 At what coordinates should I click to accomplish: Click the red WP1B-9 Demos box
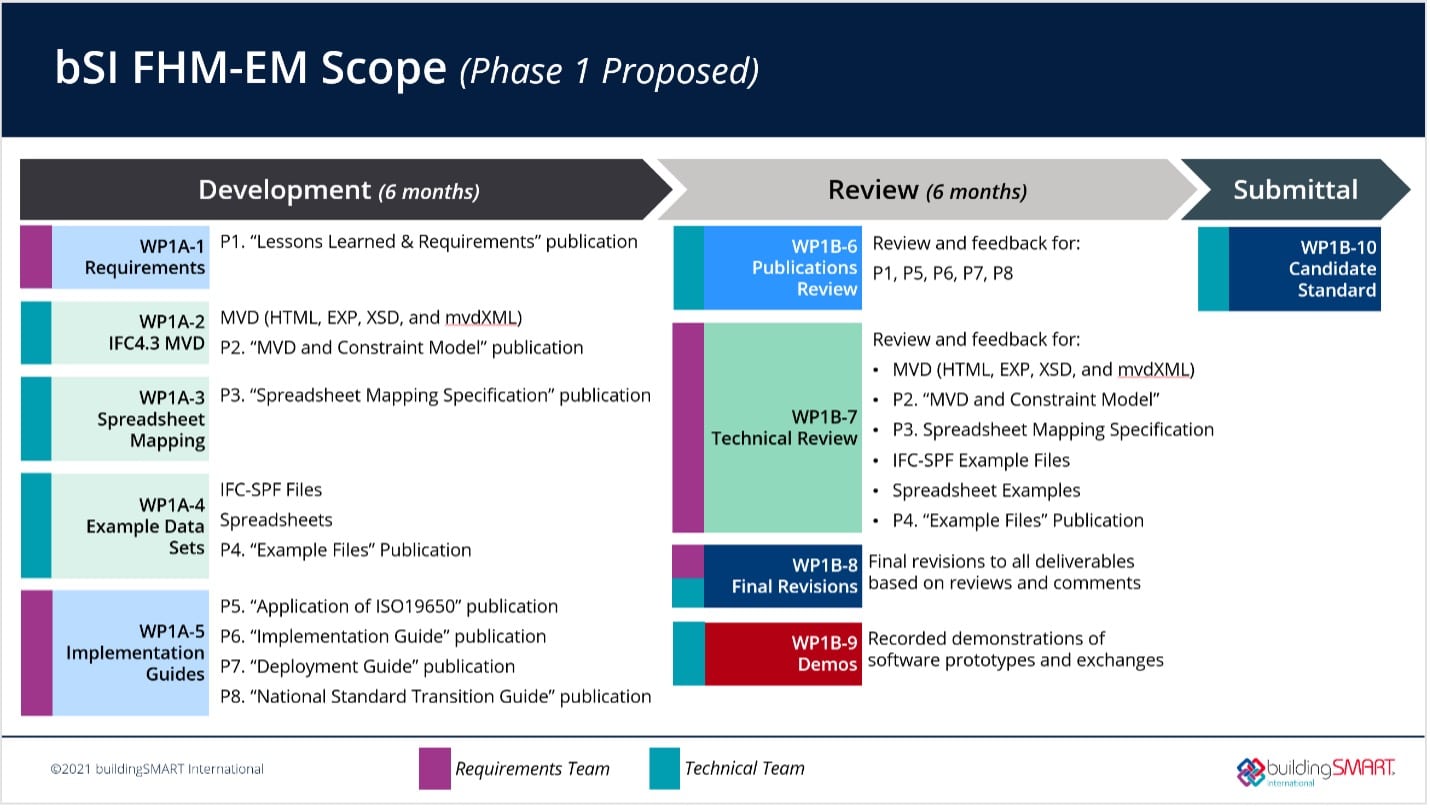[x=782, y=654]
